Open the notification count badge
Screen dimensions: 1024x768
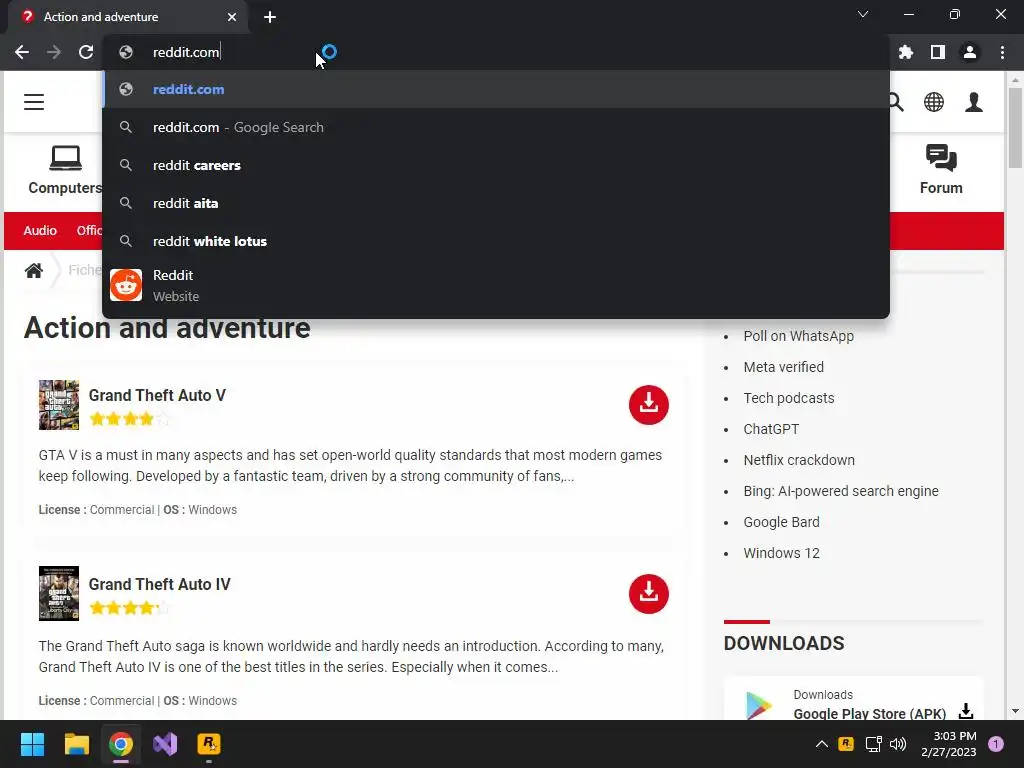[996, 744]
